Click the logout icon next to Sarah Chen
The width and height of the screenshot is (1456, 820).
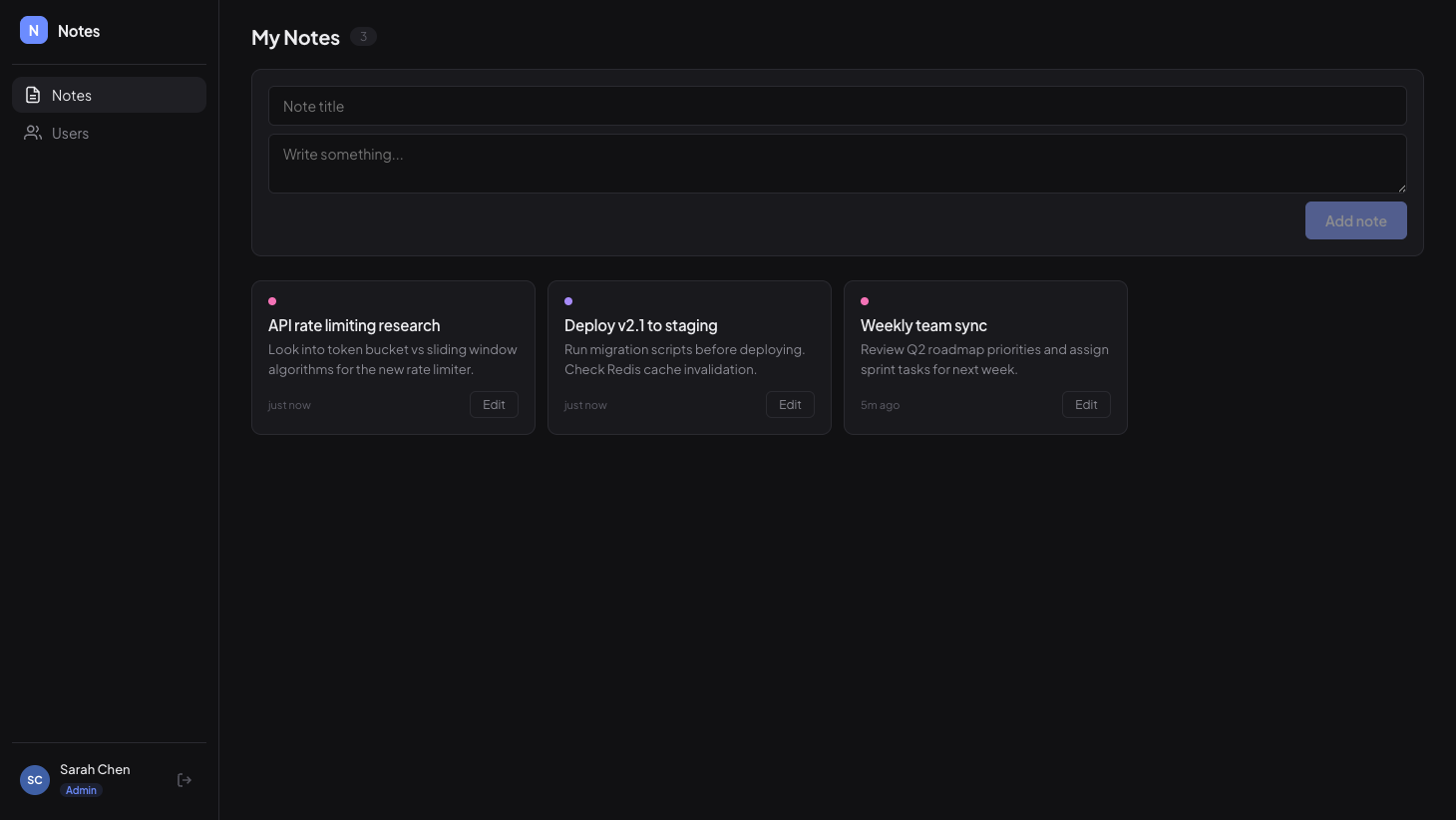184,780
